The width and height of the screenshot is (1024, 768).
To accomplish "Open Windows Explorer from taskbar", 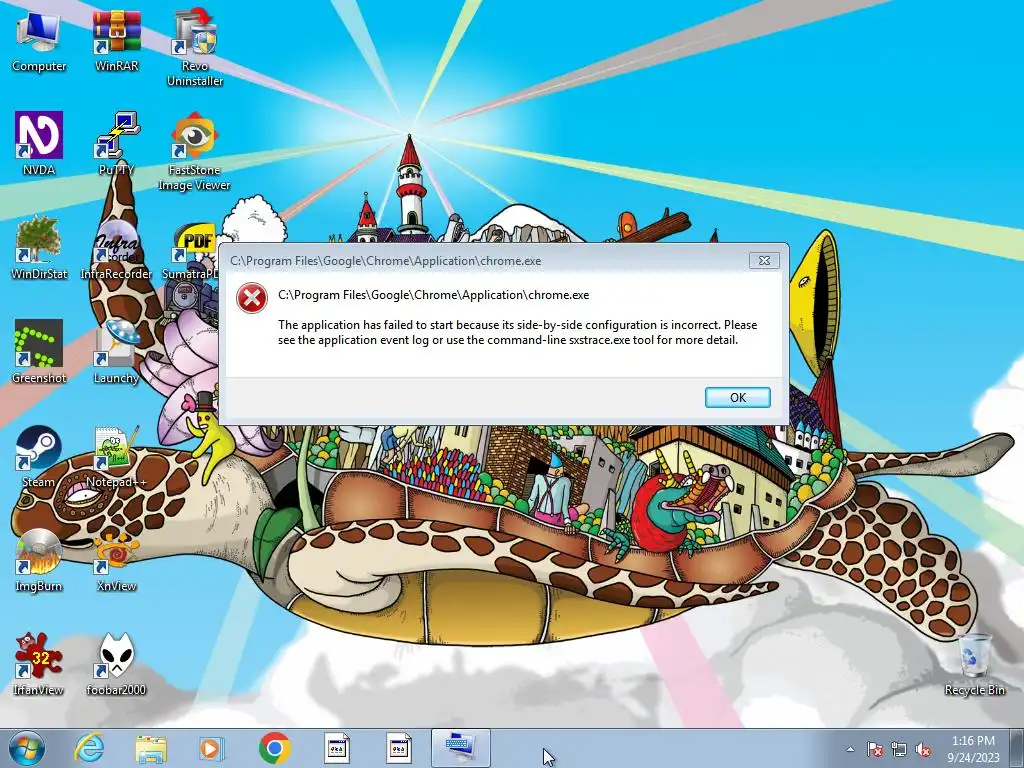I will [x=151, y=748].
